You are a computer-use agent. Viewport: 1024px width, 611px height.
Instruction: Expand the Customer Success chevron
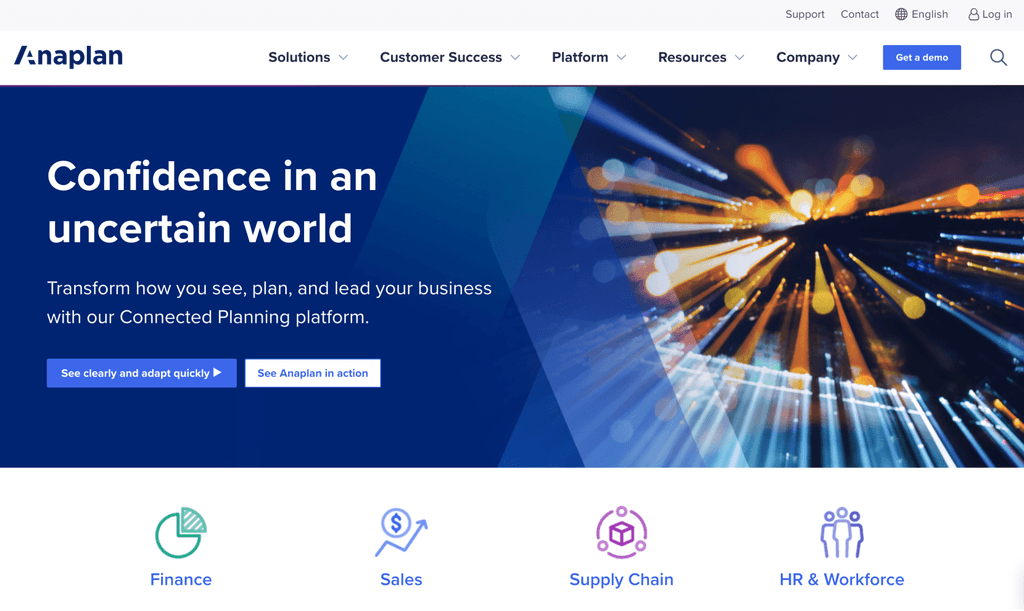coord(515,57)
